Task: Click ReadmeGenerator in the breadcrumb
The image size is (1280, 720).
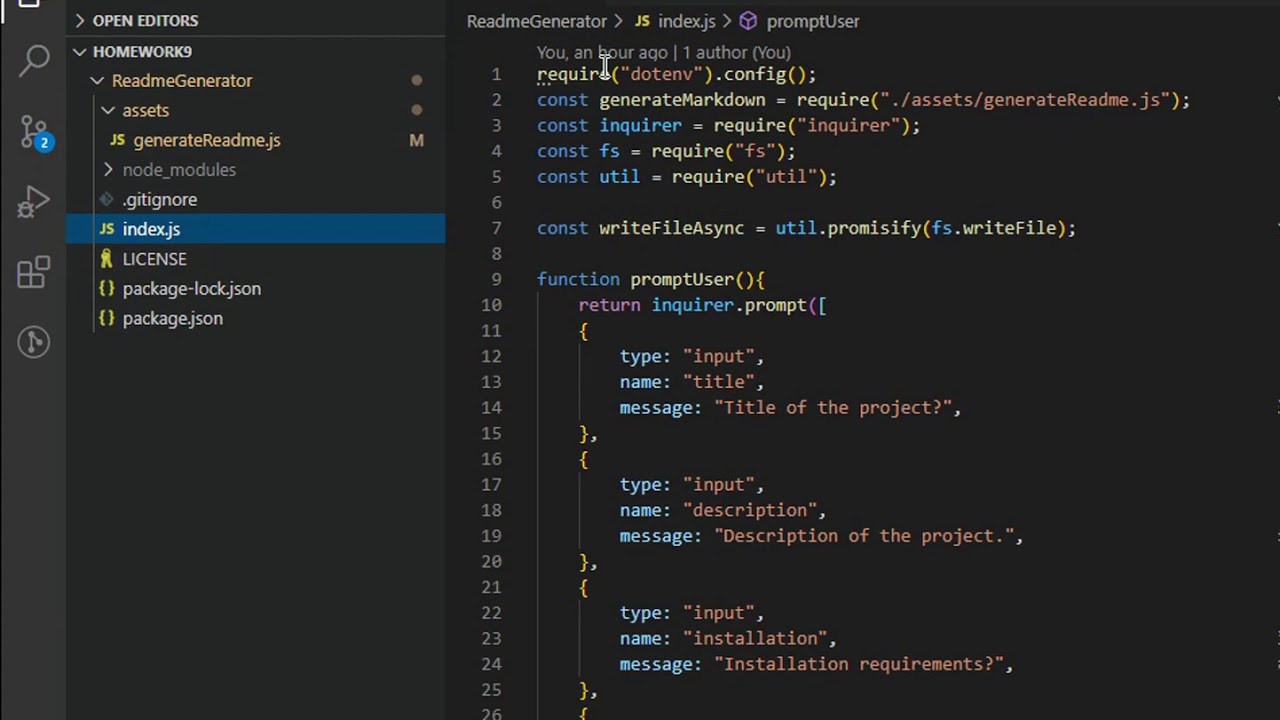Action: 536,21
